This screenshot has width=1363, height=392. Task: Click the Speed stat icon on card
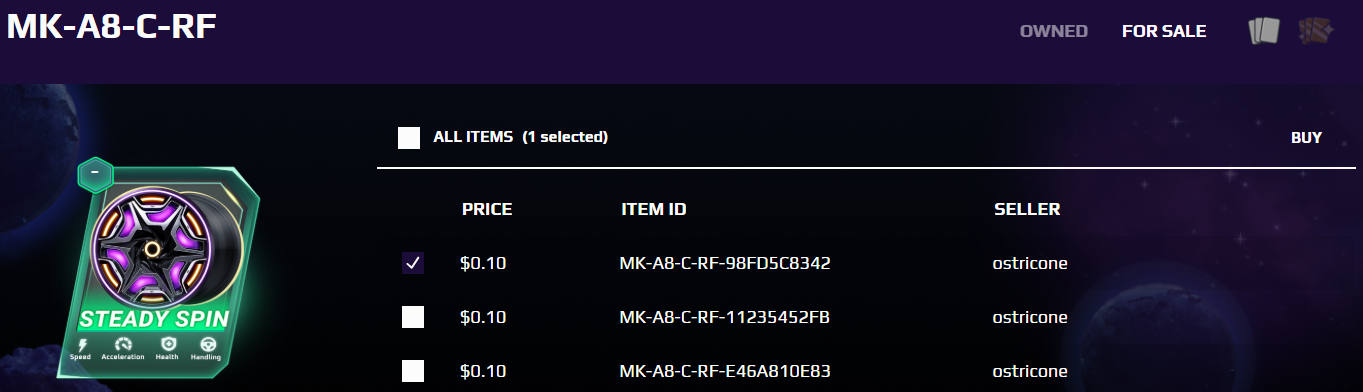tap(80, 344)
